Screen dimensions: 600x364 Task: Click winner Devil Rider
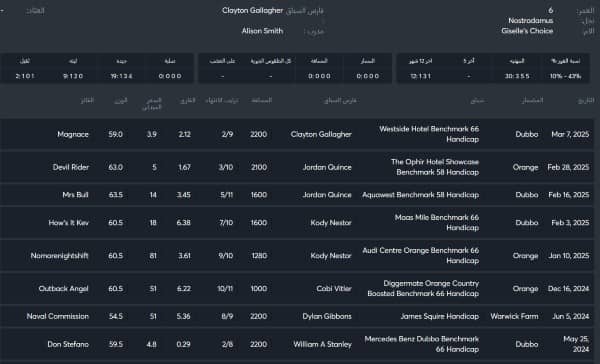pyautogui.click(x=71, y=167)
